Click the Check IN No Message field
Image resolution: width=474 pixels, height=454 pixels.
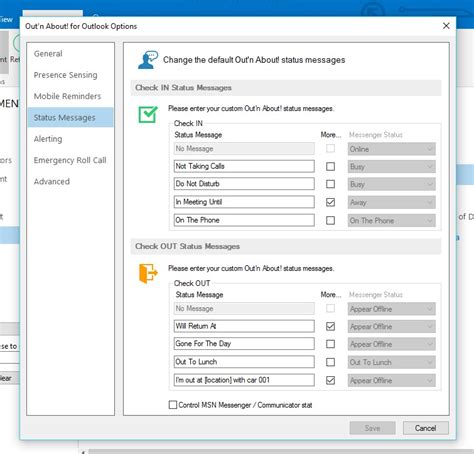tap(244, 149)
